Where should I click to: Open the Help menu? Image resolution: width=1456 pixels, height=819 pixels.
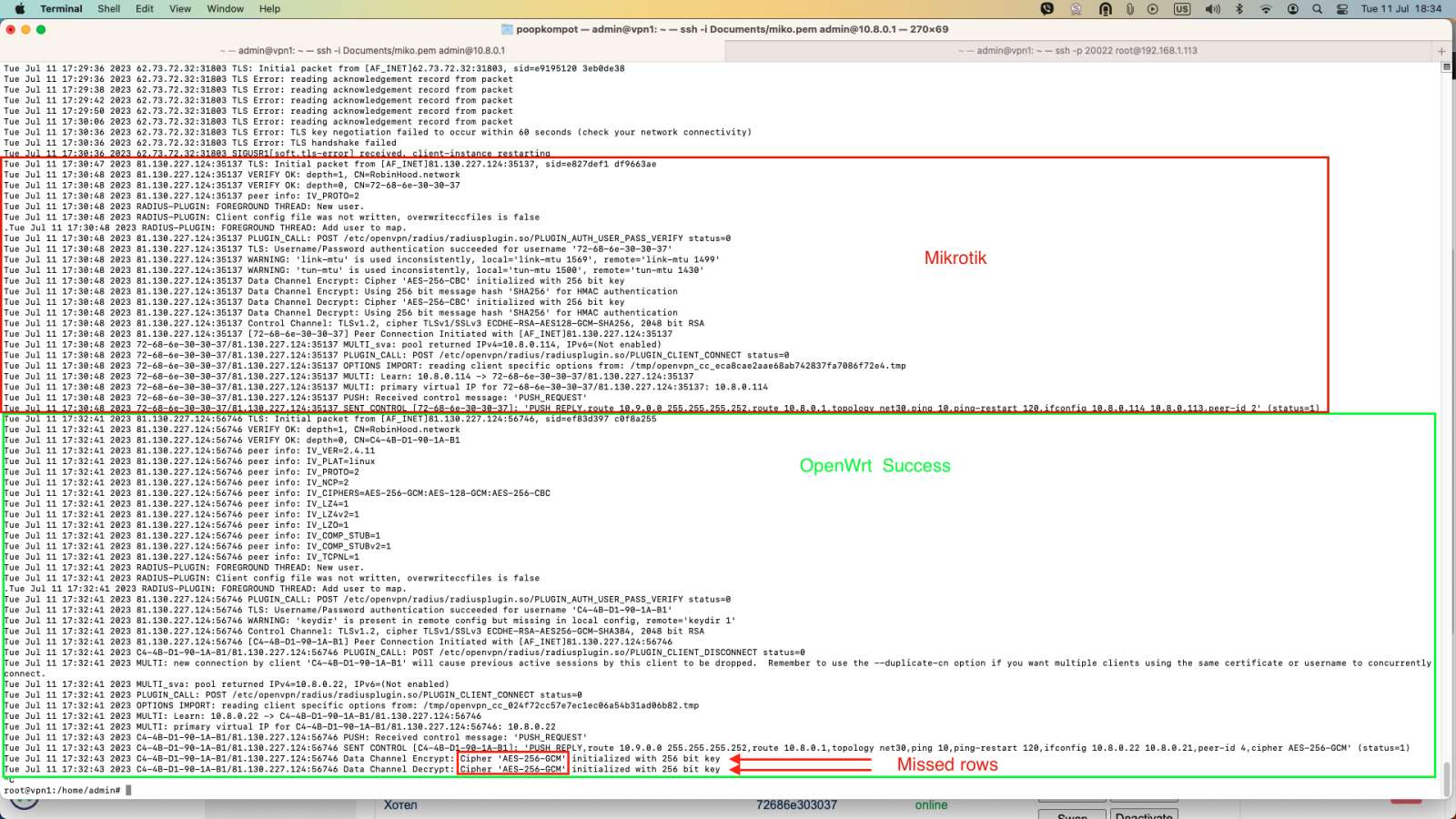coord(269,9)
